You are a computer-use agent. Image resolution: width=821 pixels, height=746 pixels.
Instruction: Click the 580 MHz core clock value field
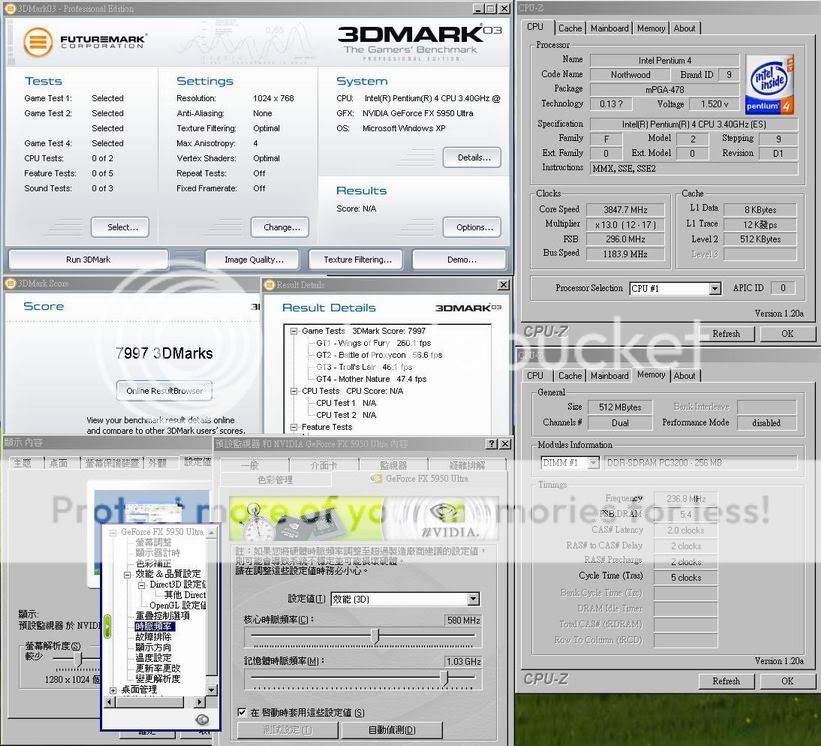(x=463, y=620)
